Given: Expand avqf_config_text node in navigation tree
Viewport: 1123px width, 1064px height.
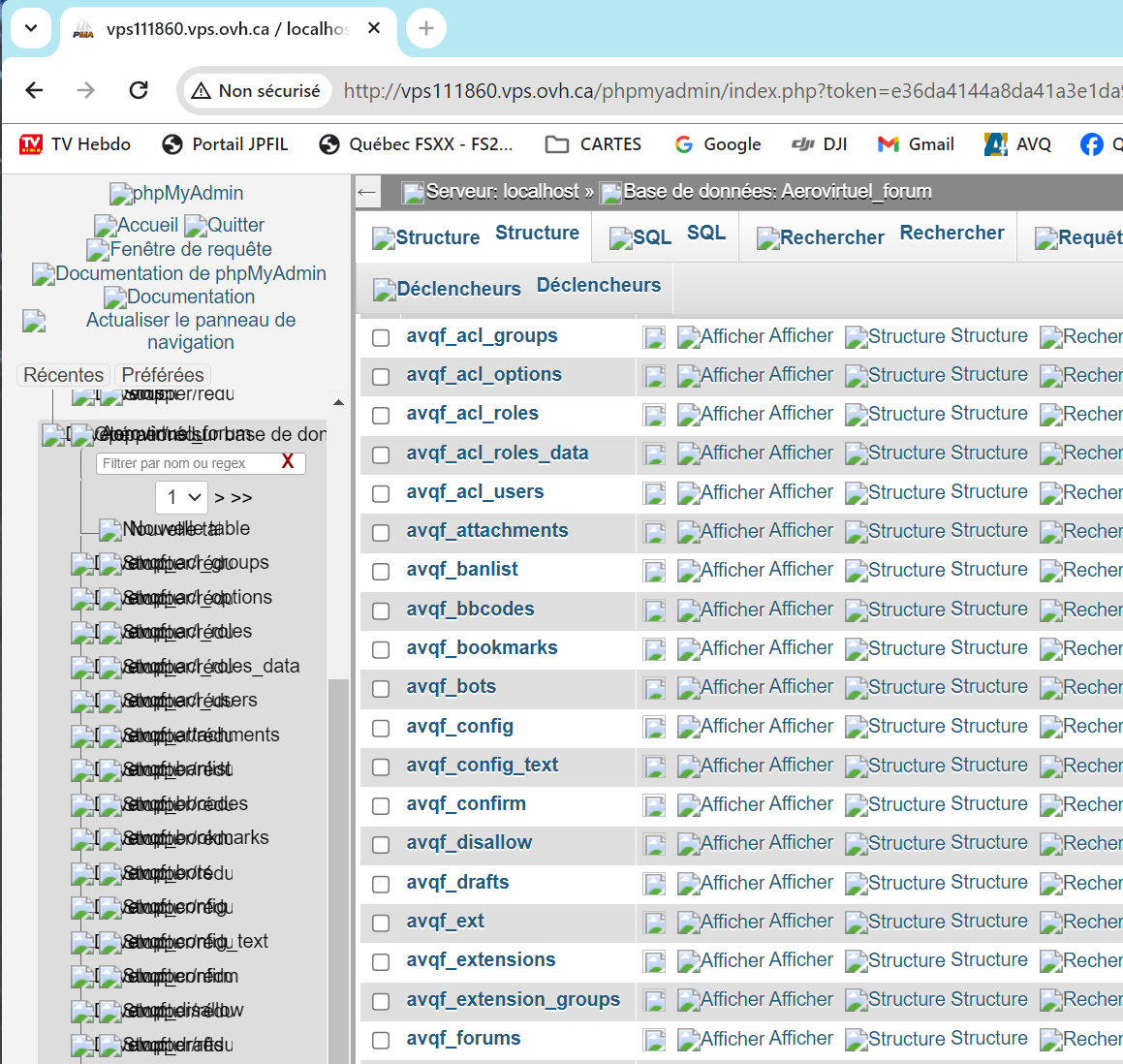Looking at the screenshot, I should pyautogui.click(x=82, y=942).
